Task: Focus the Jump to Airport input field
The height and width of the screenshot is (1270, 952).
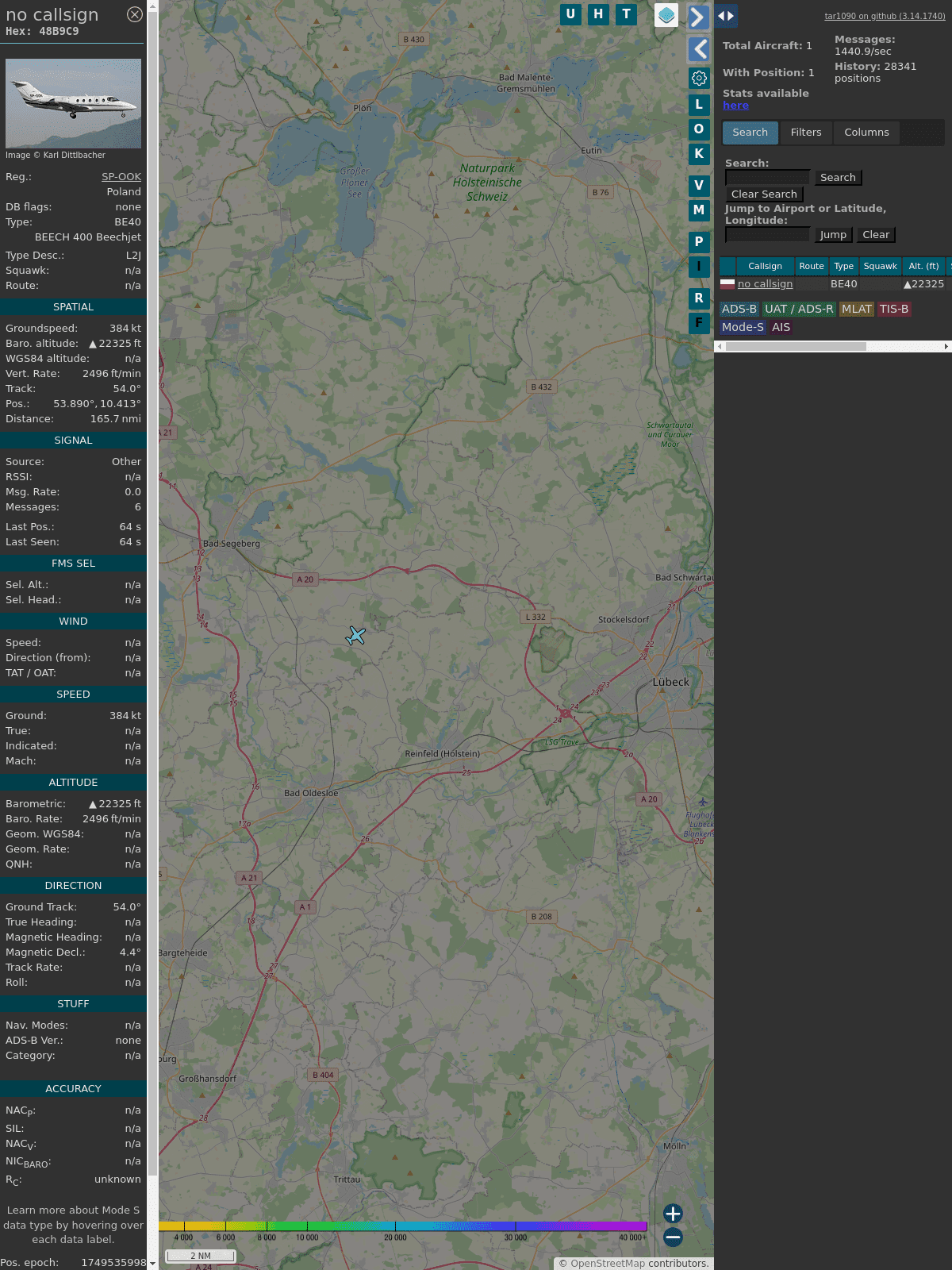Action: [x=767, y=235]
